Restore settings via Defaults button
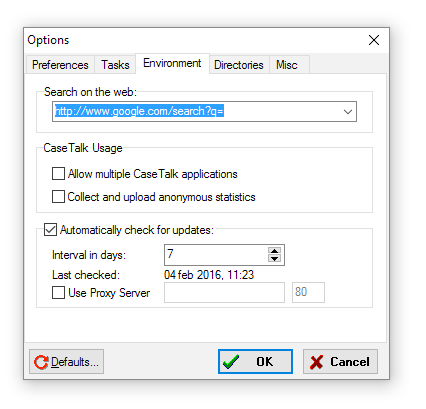The image size is (426, 409). click(66, 362)
